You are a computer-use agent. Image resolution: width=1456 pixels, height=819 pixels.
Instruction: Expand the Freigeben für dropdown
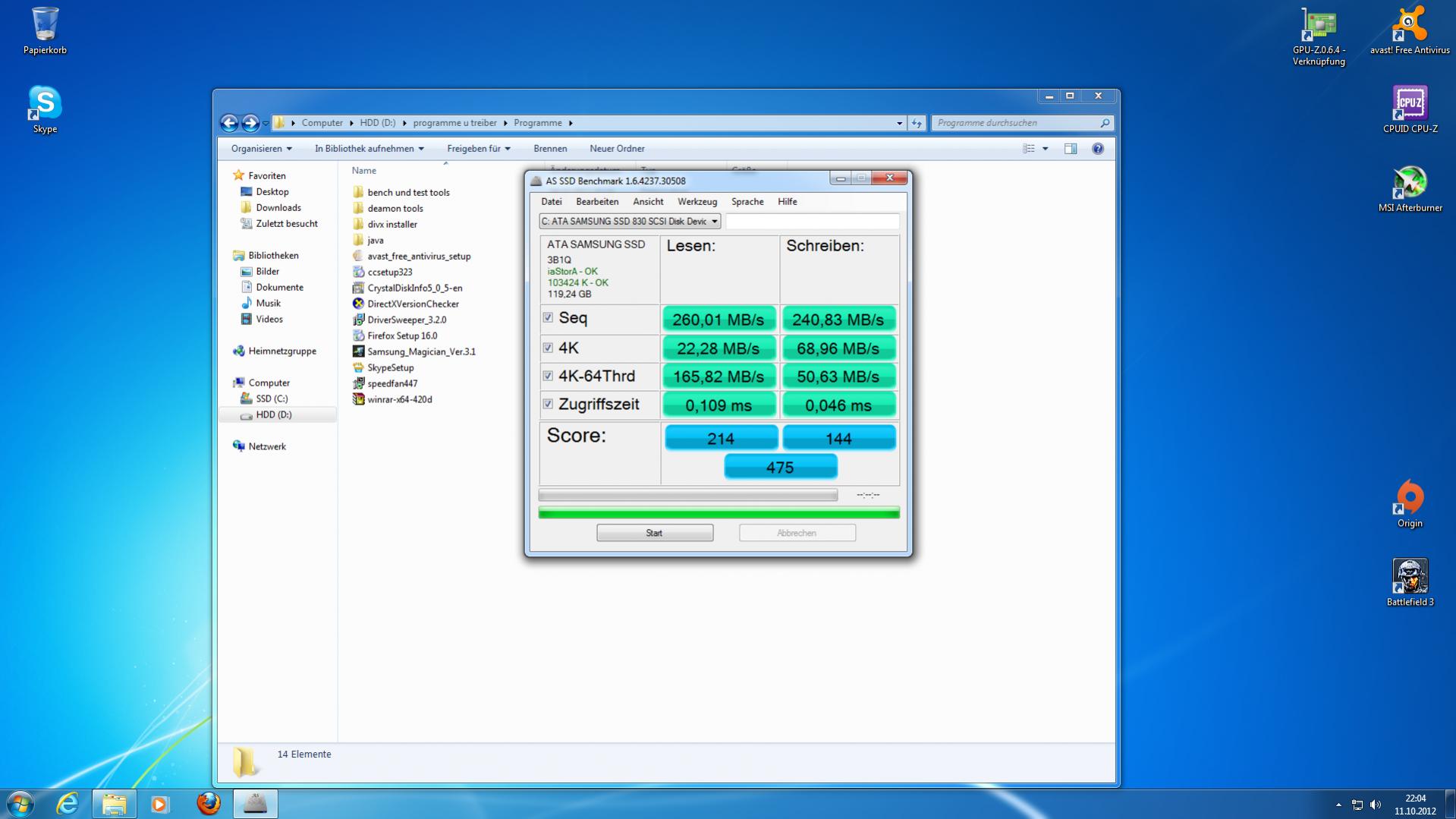coord(479,149)
